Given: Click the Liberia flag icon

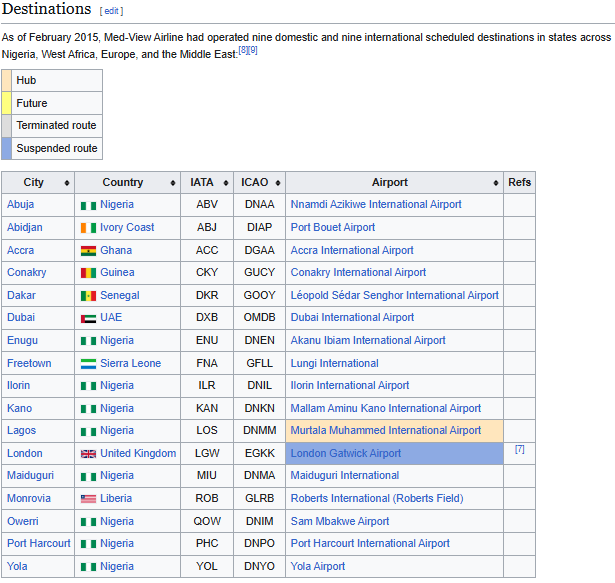Looking at the screenshot, I should pos(88,499).
